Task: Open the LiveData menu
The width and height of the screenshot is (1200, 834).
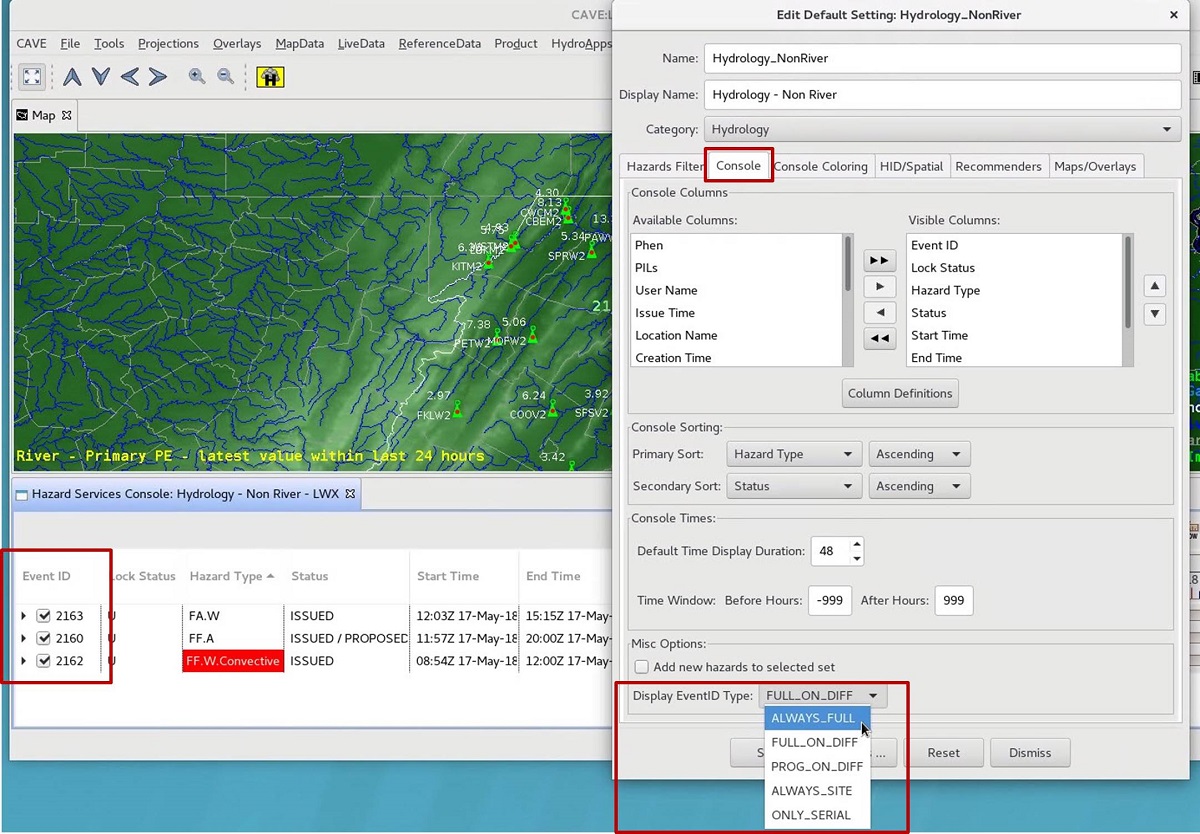Action: pos(361,43)
